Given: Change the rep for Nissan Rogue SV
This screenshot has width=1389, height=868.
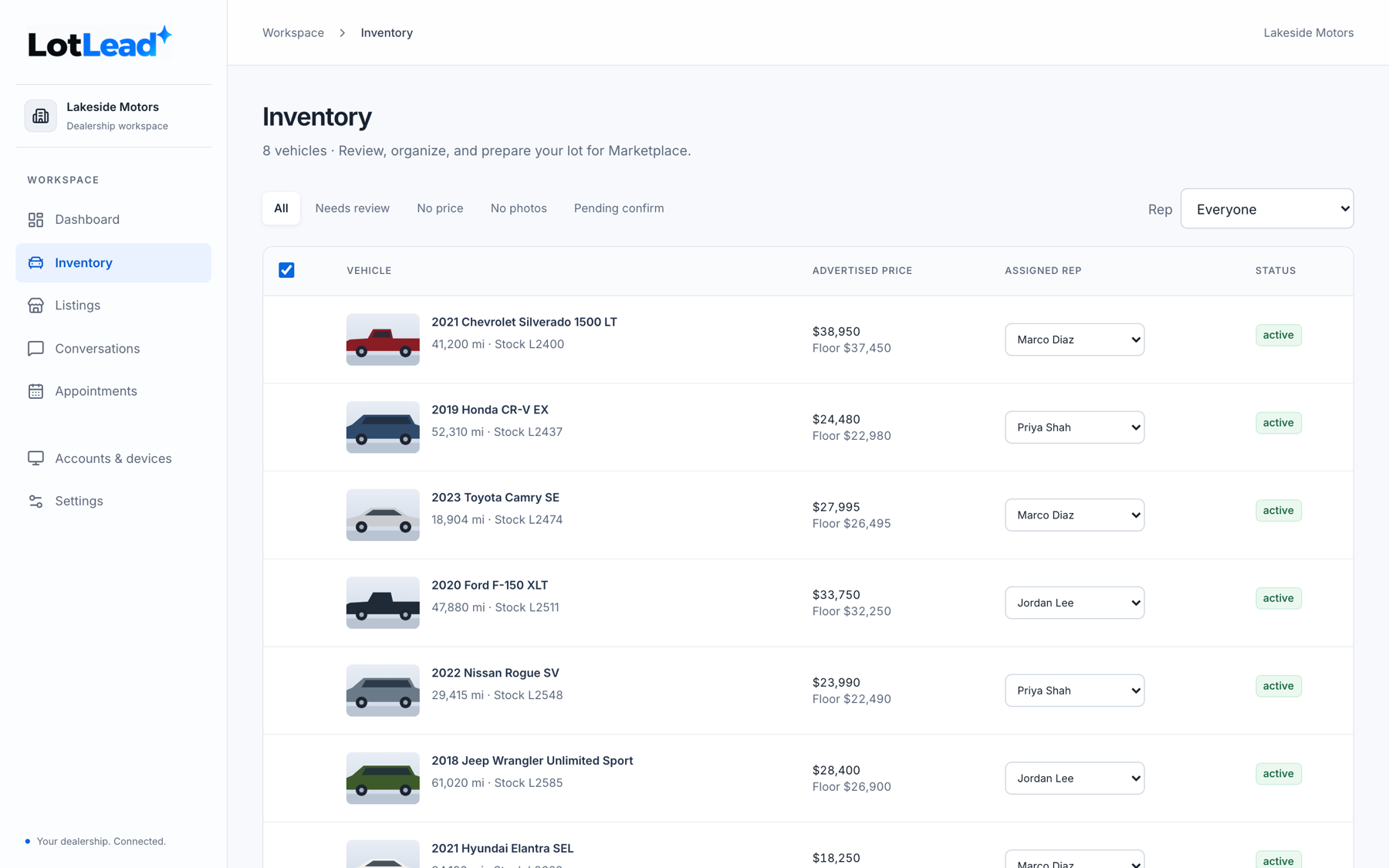Looking at the screenshot, I should [x=1074, y=691].
